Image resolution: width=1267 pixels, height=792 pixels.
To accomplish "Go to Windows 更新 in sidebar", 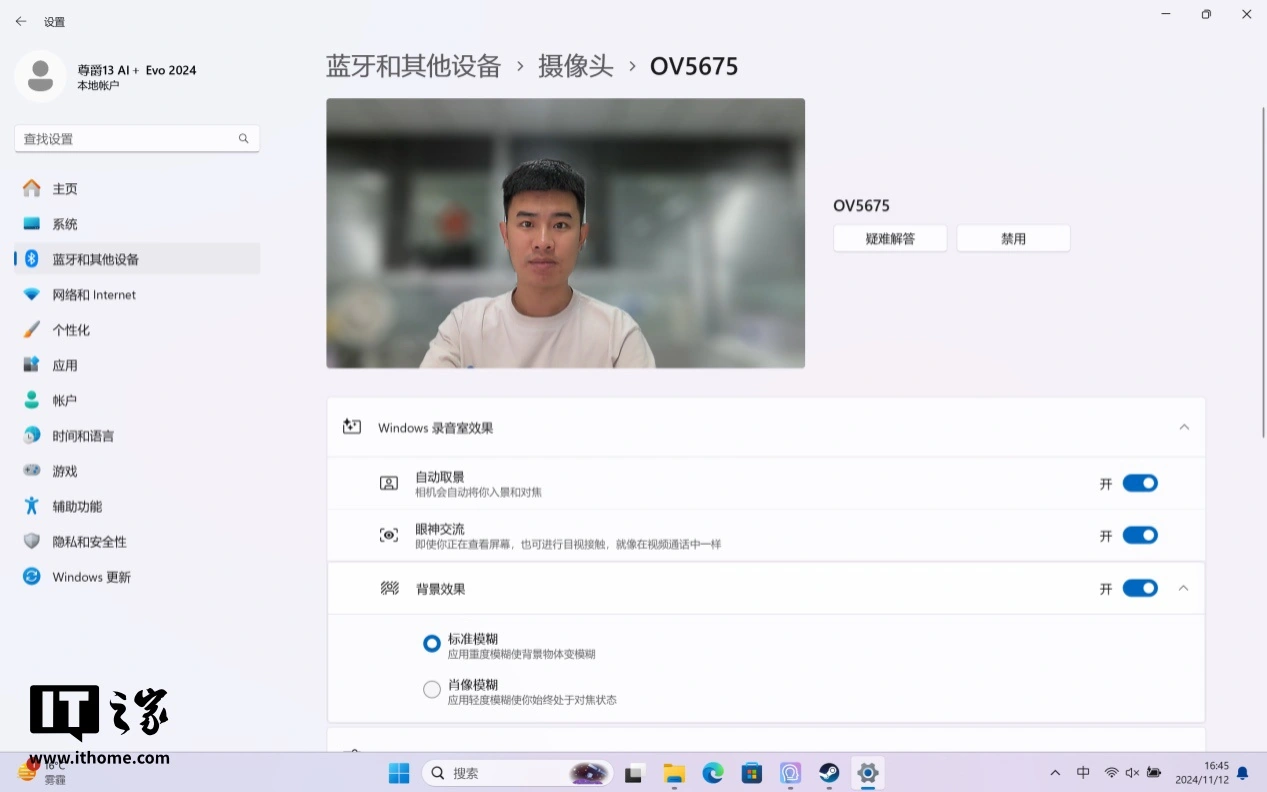I will pyautogui.click(x=91, y=577).
